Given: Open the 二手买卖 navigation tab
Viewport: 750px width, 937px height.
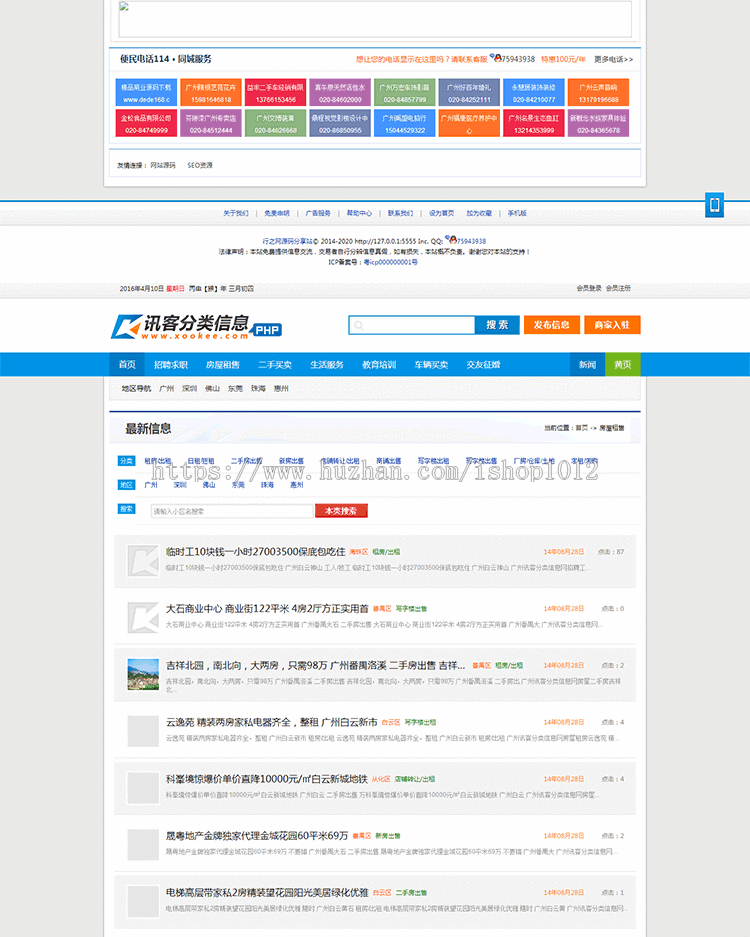Looking at the screenshot, I should [275, 365].
